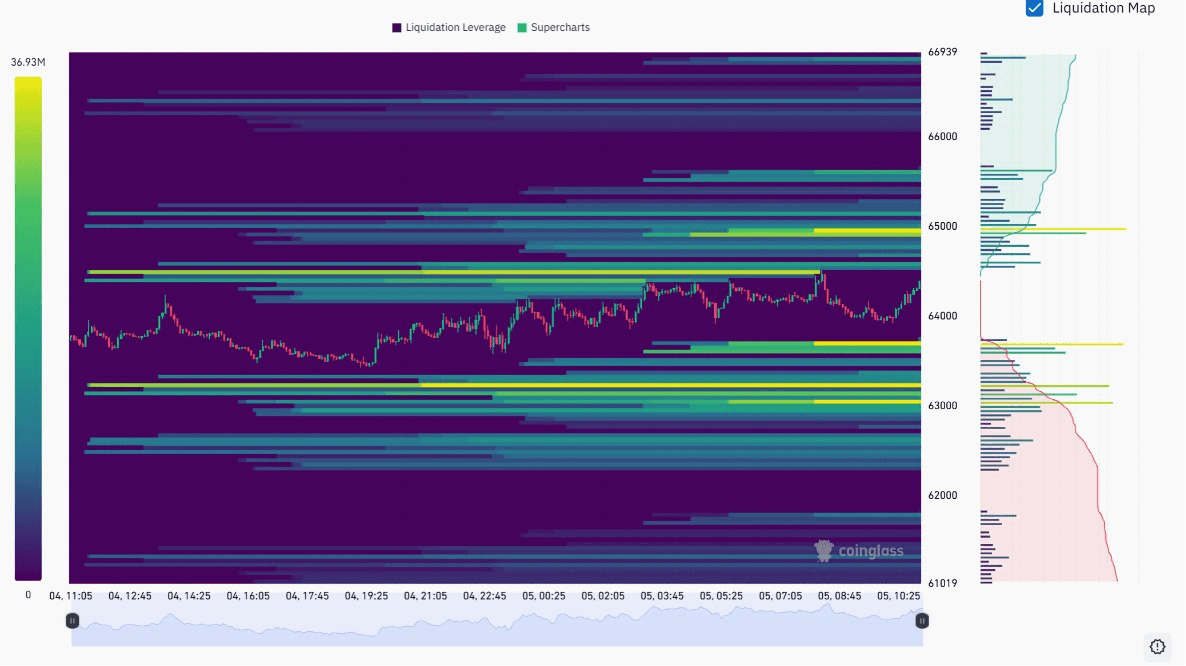
Task: Click the 05, 10:25 time label
Action: [899, 596]
